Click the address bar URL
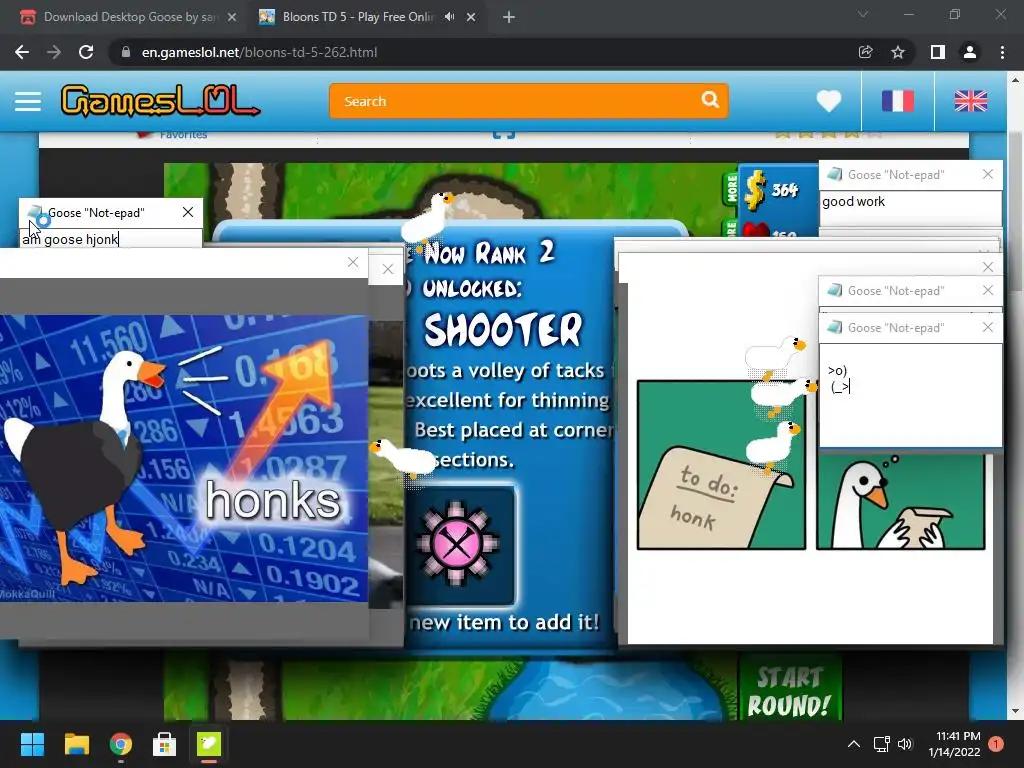 click(259, 52)
